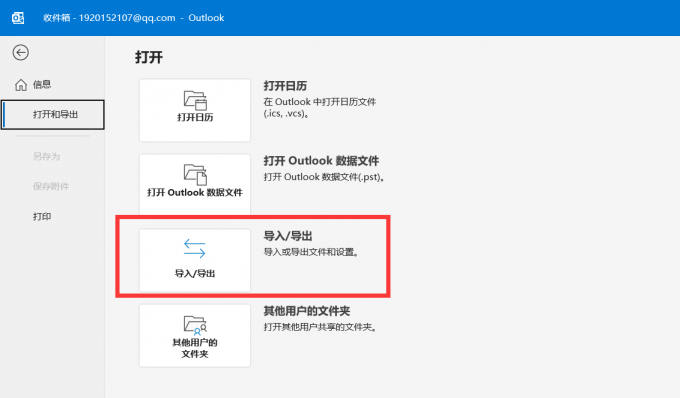
Task: Choose 另存为 in the sidebar
Action: coord(46,156)
